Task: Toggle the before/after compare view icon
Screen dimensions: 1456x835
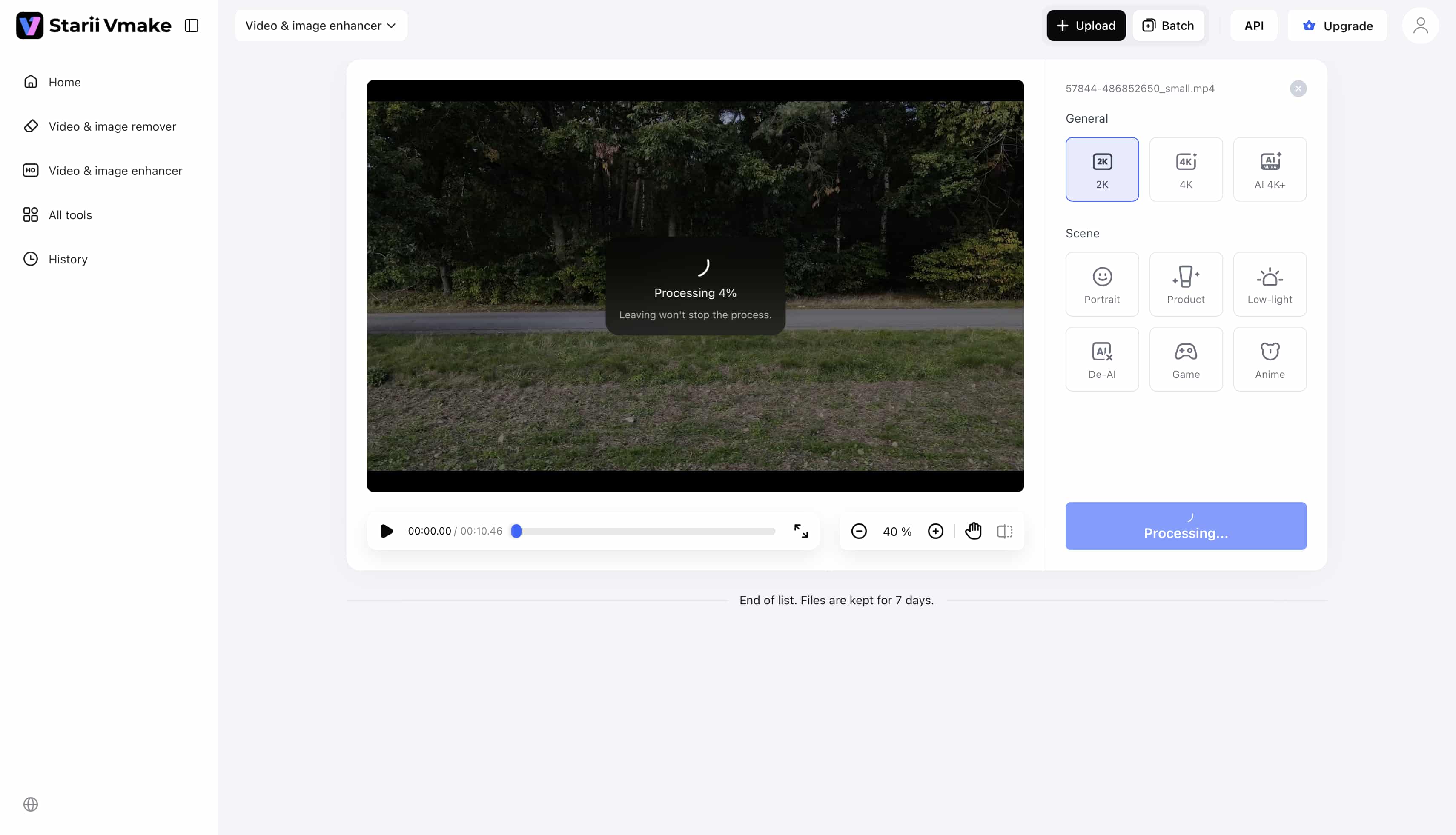Action: click(x=1004, y=531)
